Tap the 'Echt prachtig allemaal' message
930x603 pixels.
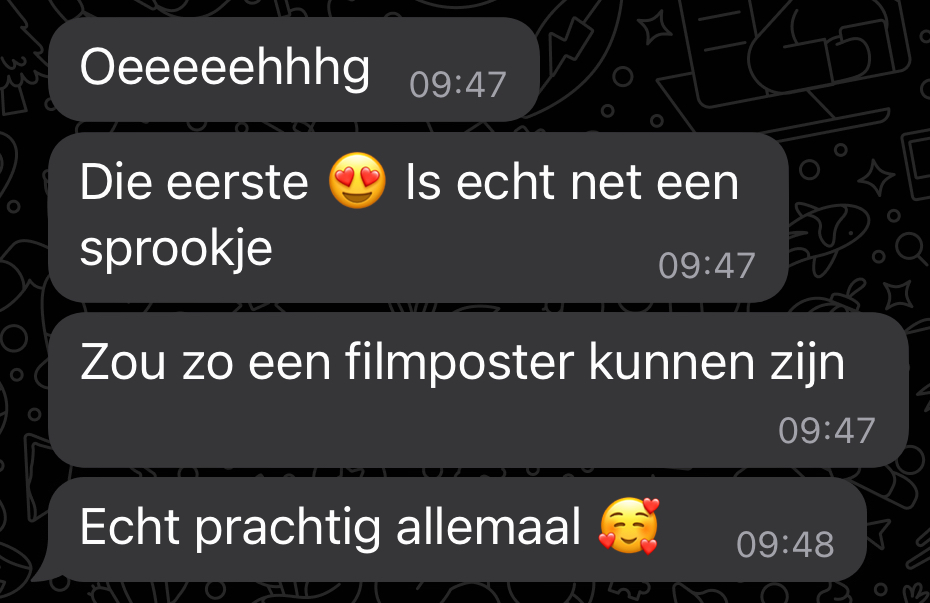457,529
